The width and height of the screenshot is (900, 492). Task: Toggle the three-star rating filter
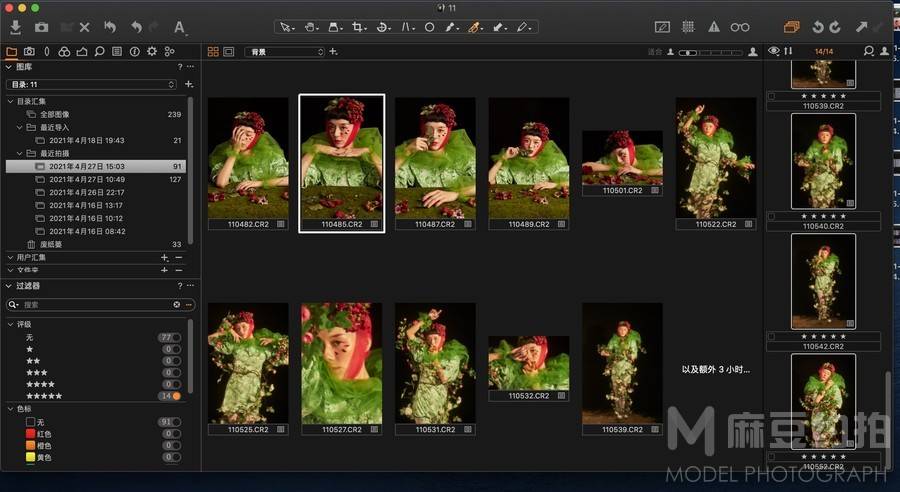172,373
